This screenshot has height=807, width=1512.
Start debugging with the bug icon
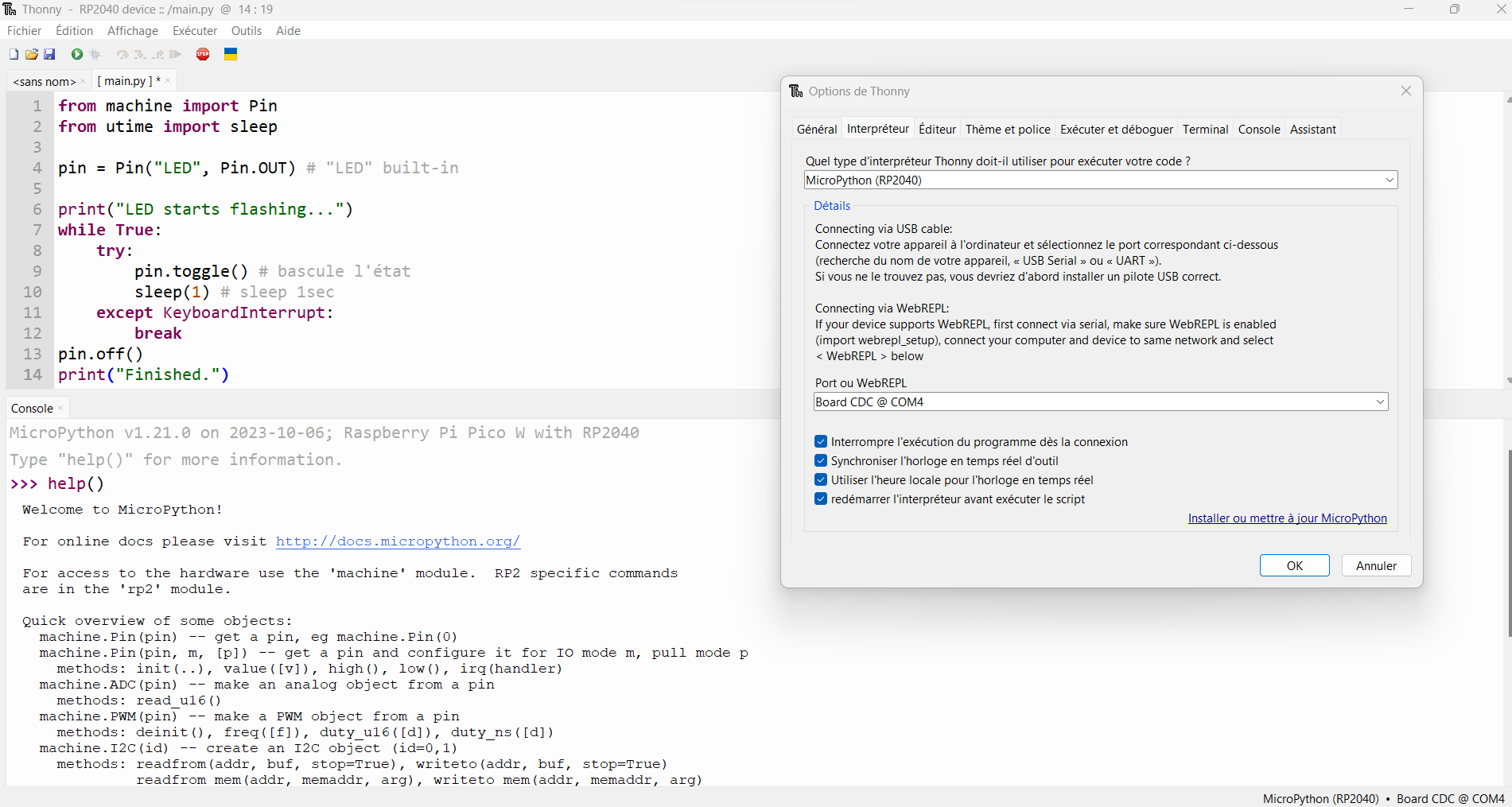pos(95,54)
